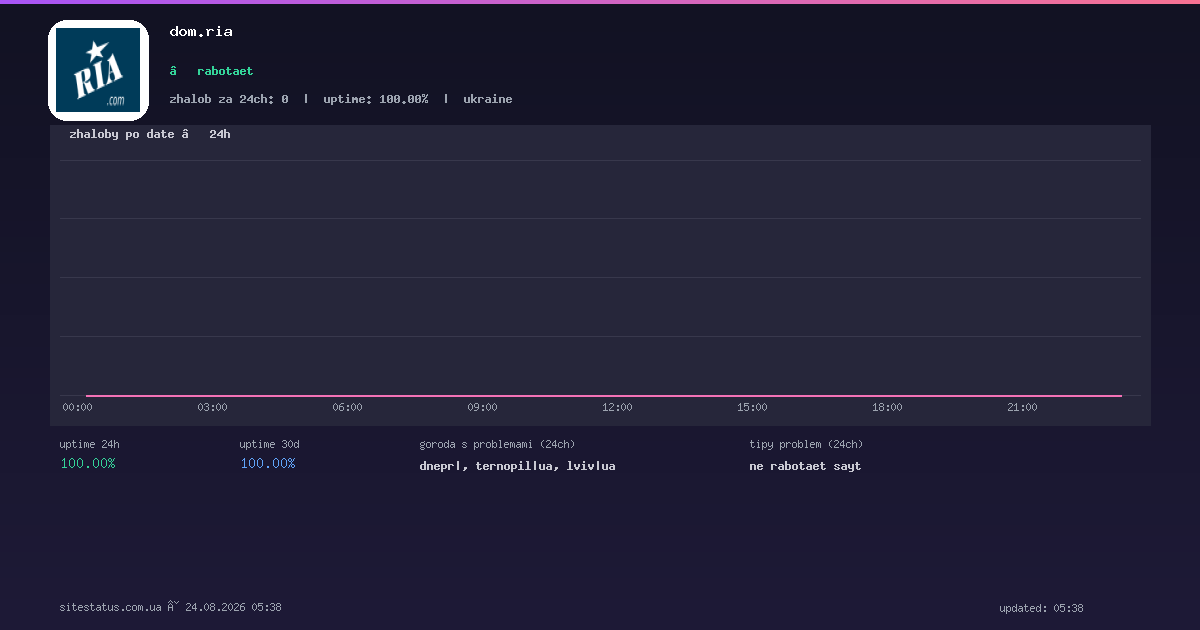The width and height of the screenshot is (1200, 630).
Task: Click the RIA.com logo image
Action: pyautogui.click(x=98, y=70)
